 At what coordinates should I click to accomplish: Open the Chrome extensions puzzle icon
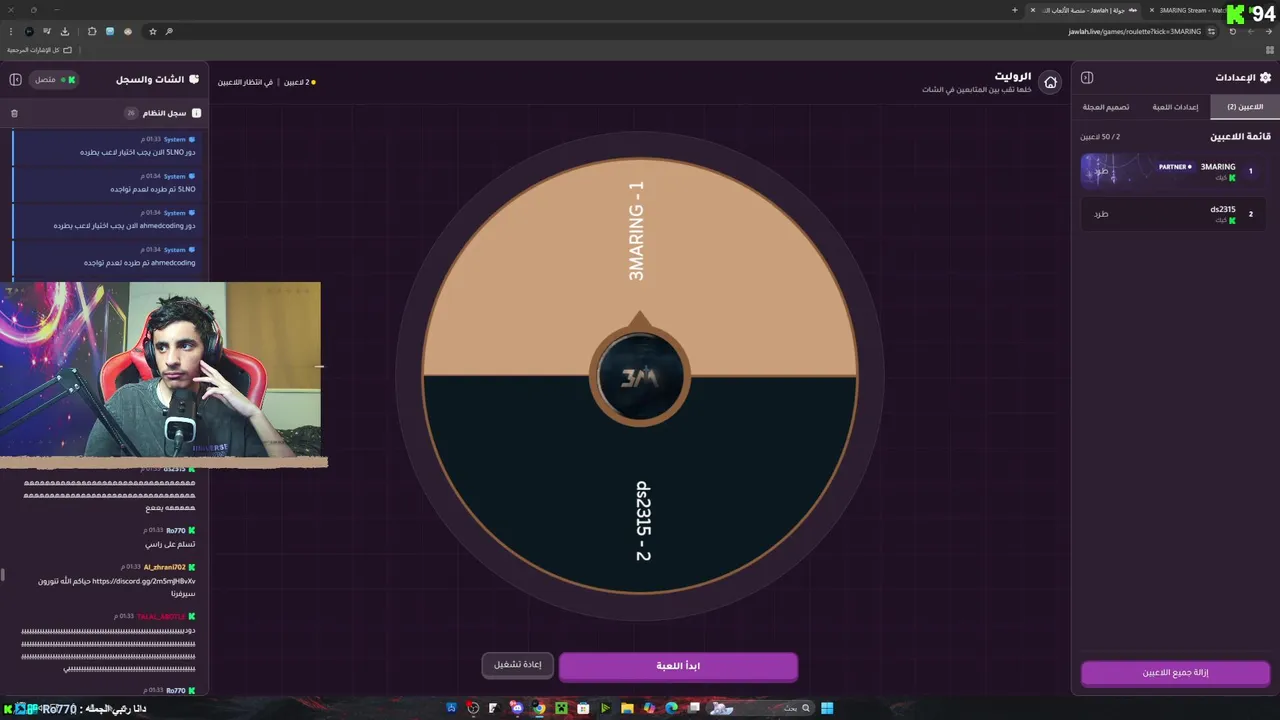click(x=92, y=31)
